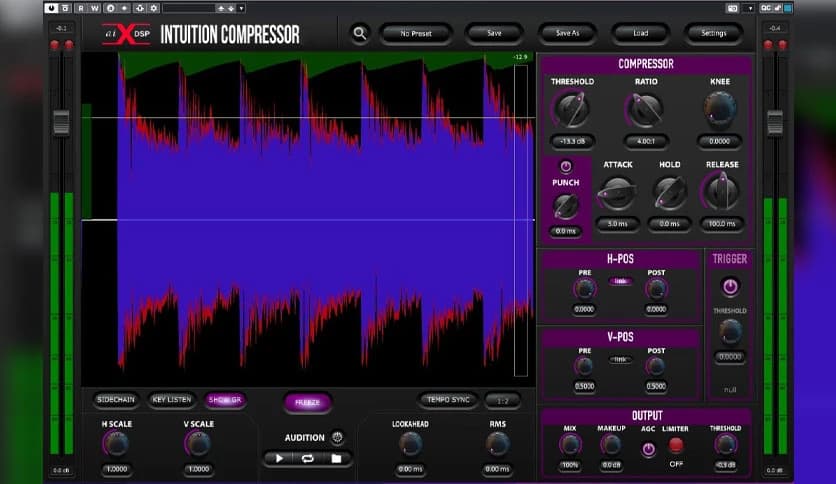Reset left input clip LED
Screen dimensions: 836x484
coord(54,45)
